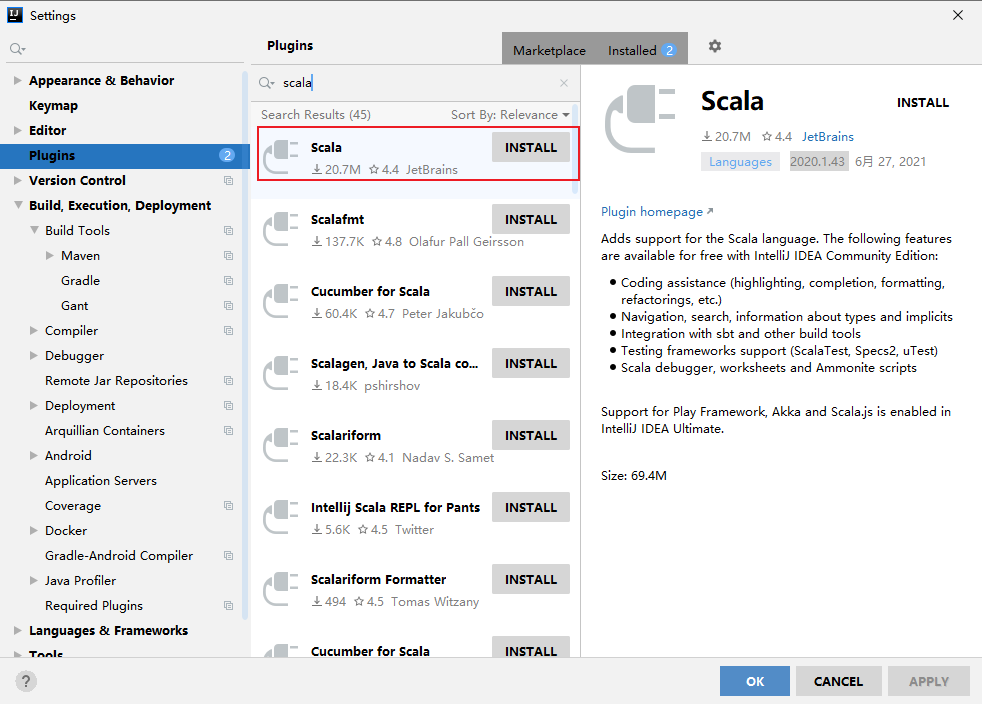982x704 pixels.
Task: Switch to the Installed tab
Action: 641,50
